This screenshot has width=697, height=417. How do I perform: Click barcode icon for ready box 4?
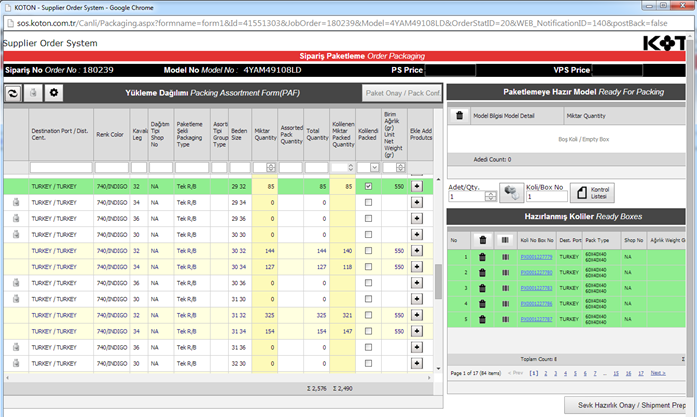[x=505, y=304]
